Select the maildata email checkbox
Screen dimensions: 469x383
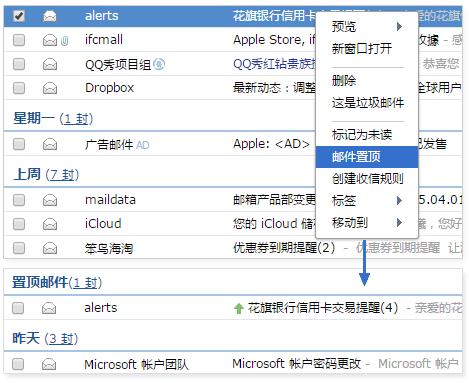click(x=19, y=200)
